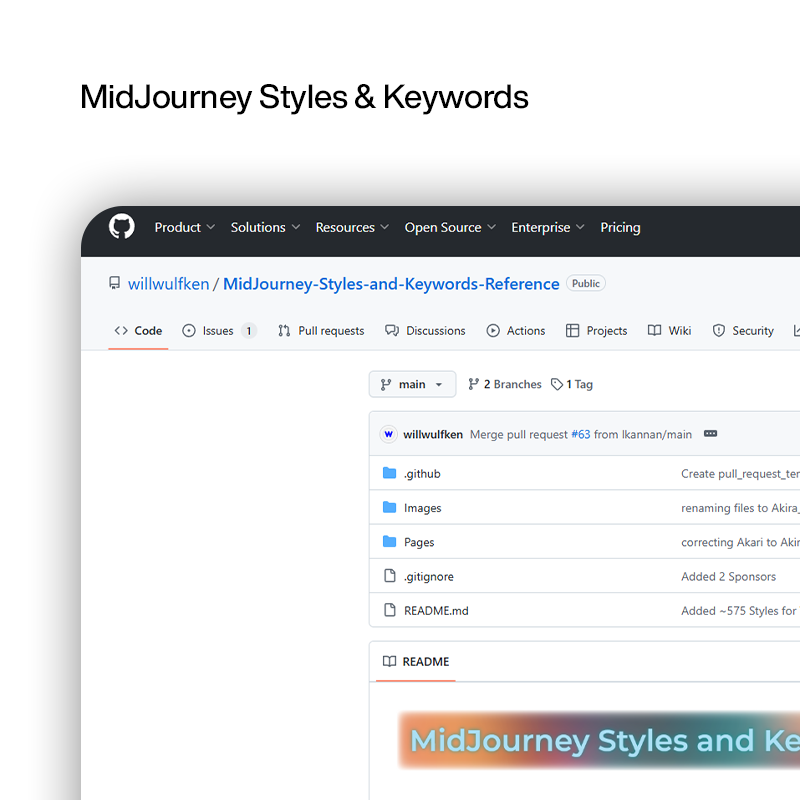The height and width of the screenshot is (800, 800).
Task: Expand commit details ellipsis button
Action: [x=710, y=434]
